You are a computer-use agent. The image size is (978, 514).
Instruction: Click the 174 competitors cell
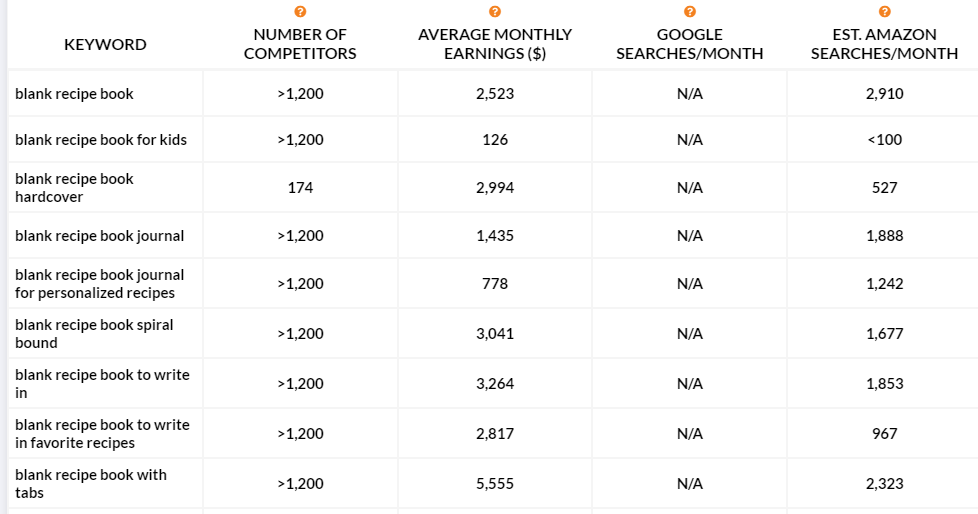point(300,188)
